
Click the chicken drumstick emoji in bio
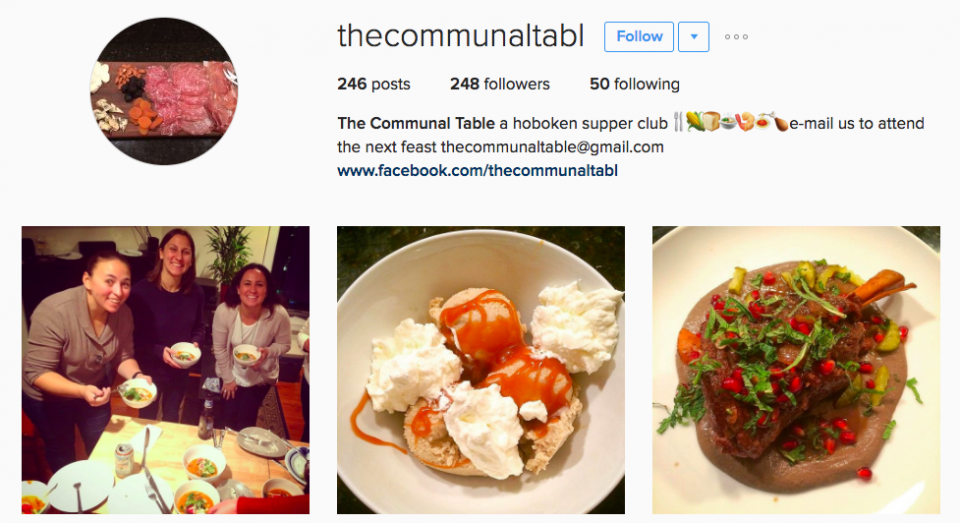778,121
